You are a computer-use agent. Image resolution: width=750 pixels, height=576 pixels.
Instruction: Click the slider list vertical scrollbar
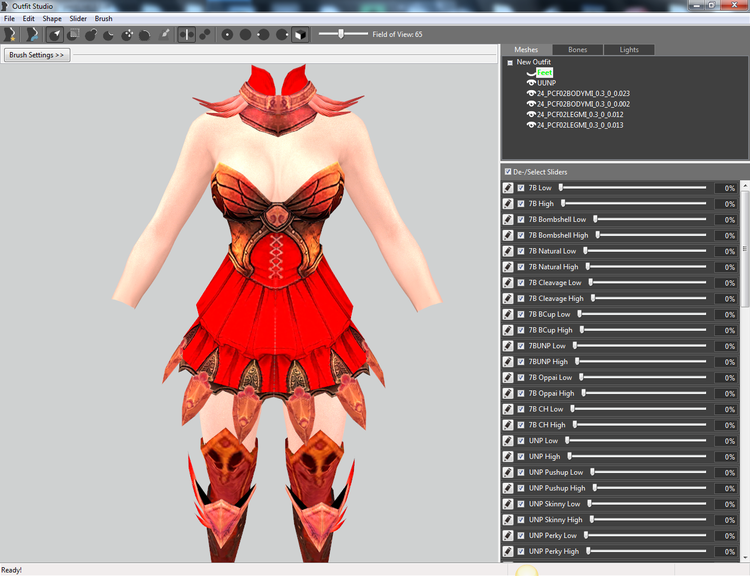[x=745, y=371]
